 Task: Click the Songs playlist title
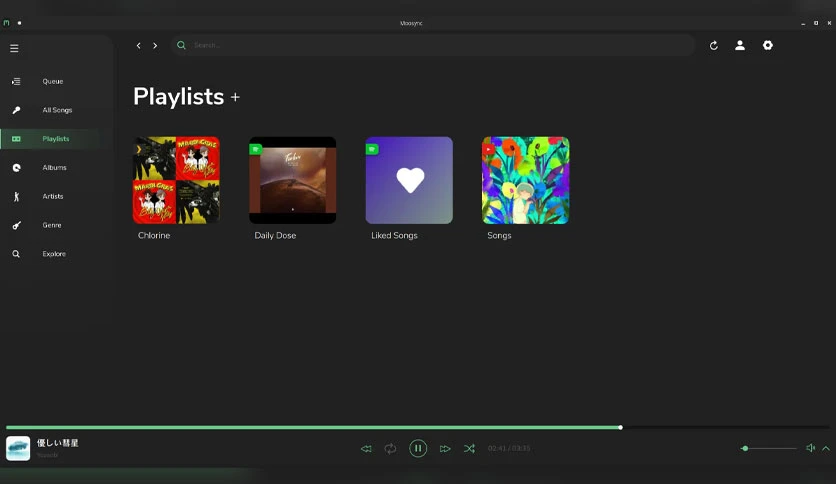499,236
